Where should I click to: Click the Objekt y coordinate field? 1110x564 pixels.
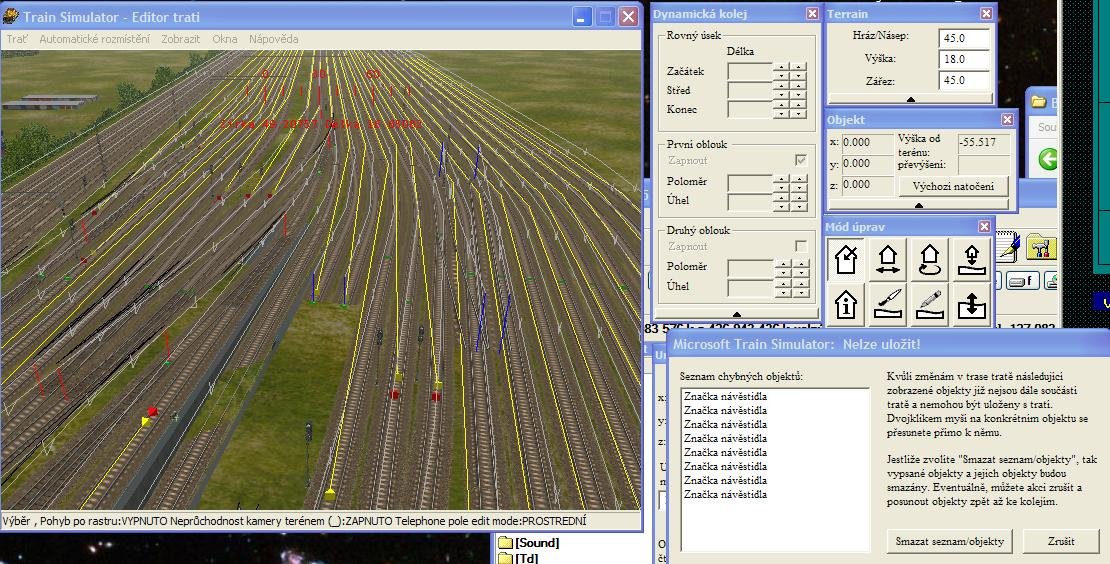867,163
